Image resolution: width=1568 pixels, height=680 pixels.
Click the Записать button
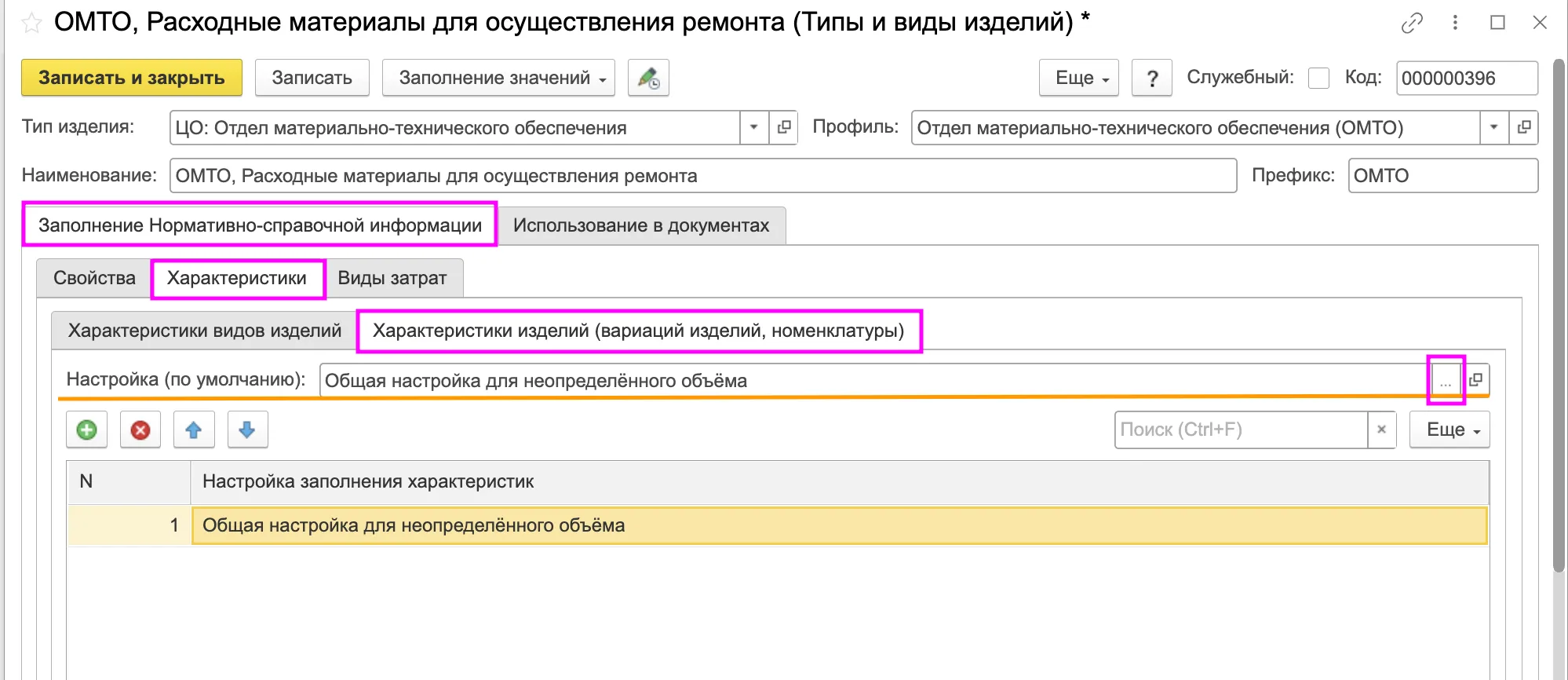[312, 78]
